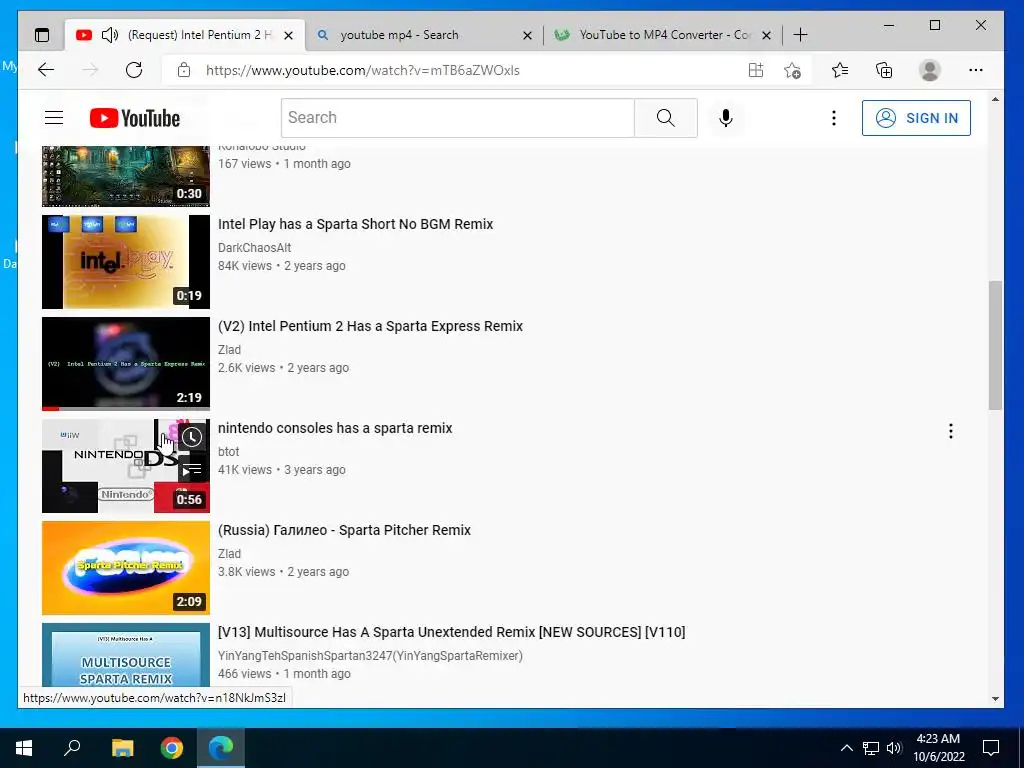Add the nintendo consoles video to queue
Image resolution: width=1024 pixels, height=768 pixels.
pos(191,469)
